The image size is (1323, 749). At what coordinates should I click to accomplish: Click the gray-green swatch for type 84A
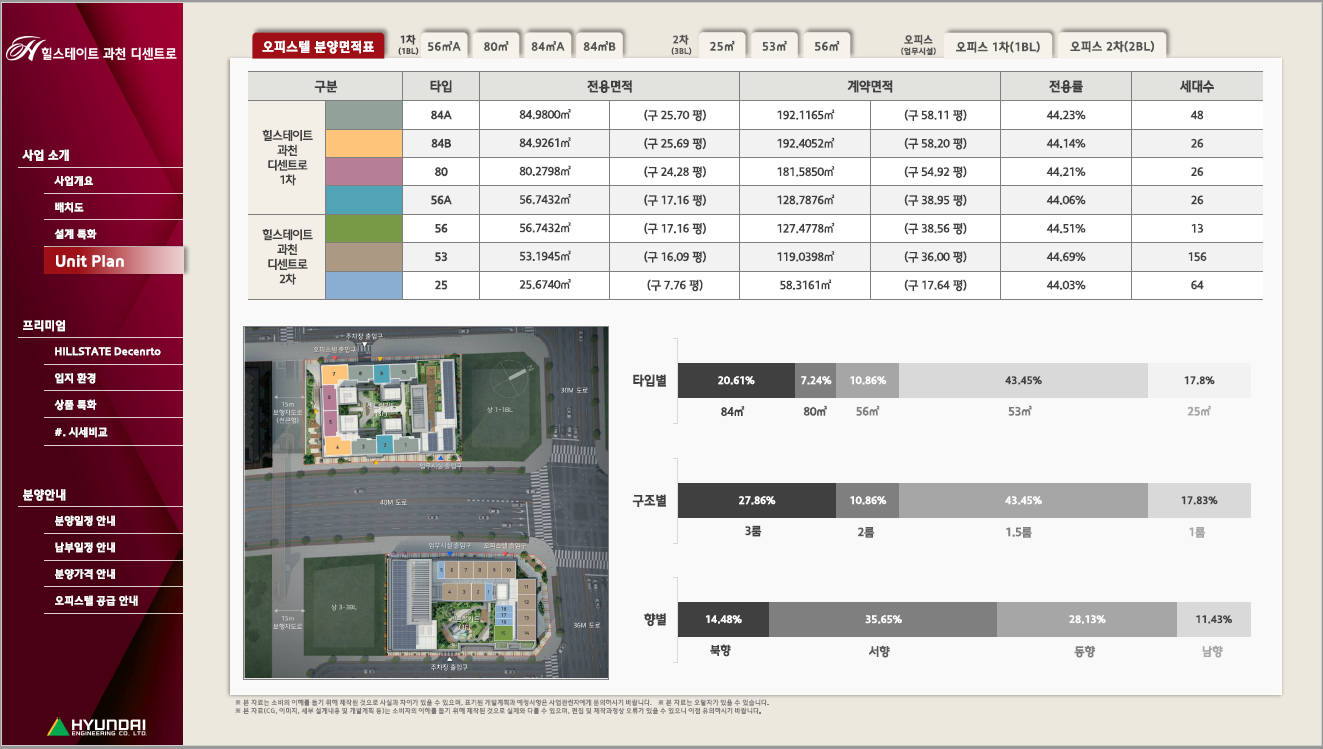click(x=364, y=115)
